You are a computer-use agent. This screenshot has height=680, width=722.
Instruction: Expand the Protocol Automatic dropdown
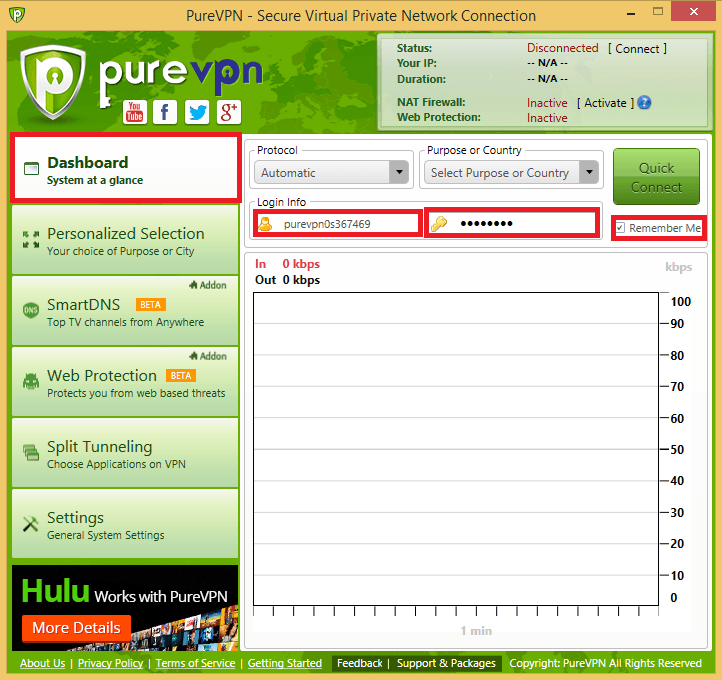pos(400,173)
